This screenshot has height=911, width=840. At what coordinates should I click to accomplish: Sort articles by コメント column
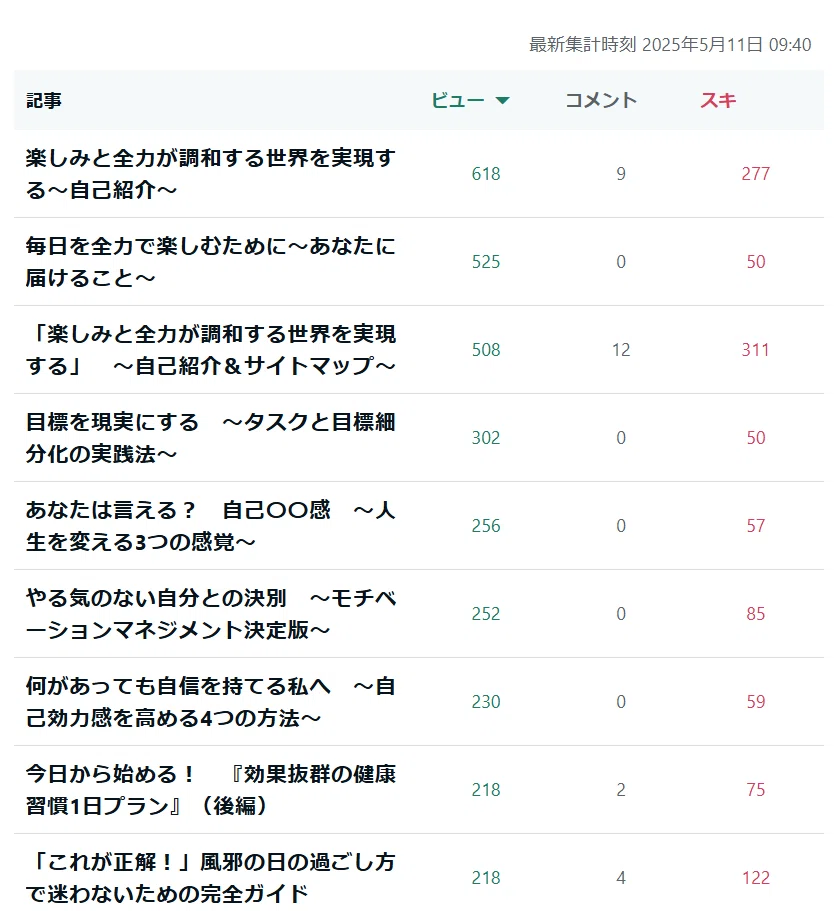[601, 101]
